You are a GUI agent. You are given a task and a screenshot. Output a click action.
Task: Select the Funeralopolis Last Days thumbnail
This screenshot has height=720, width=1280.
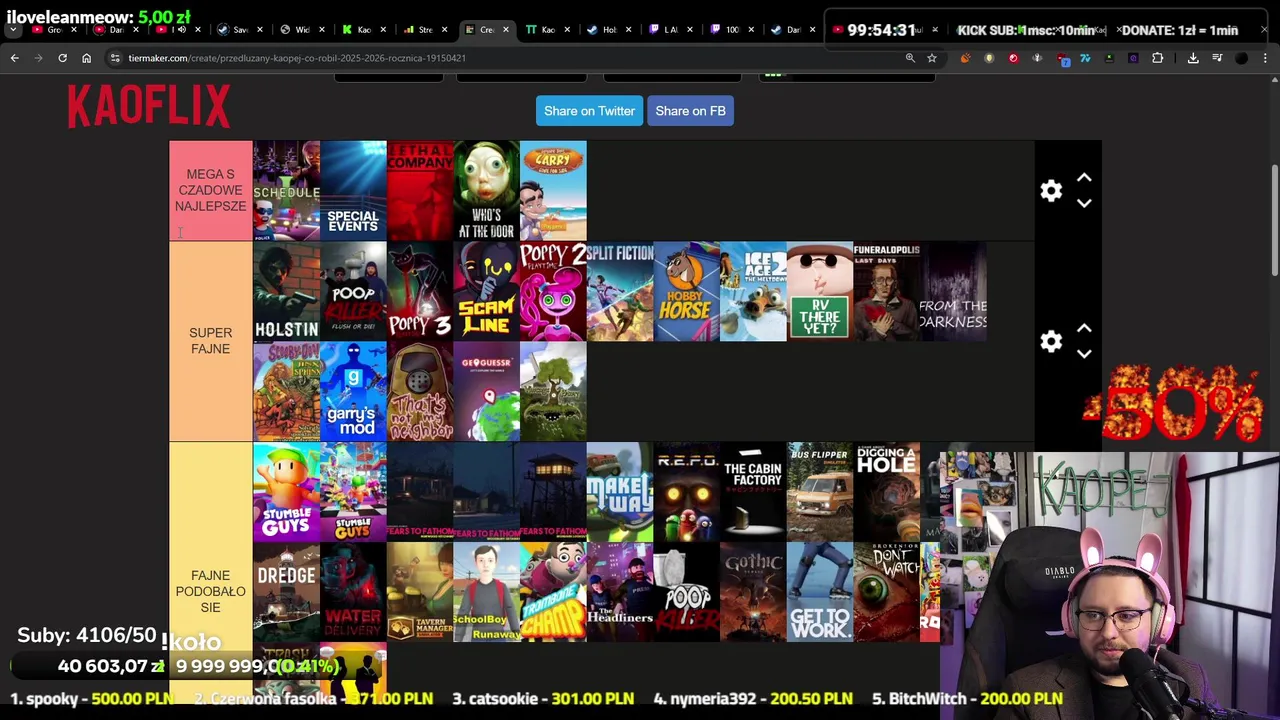886,292
